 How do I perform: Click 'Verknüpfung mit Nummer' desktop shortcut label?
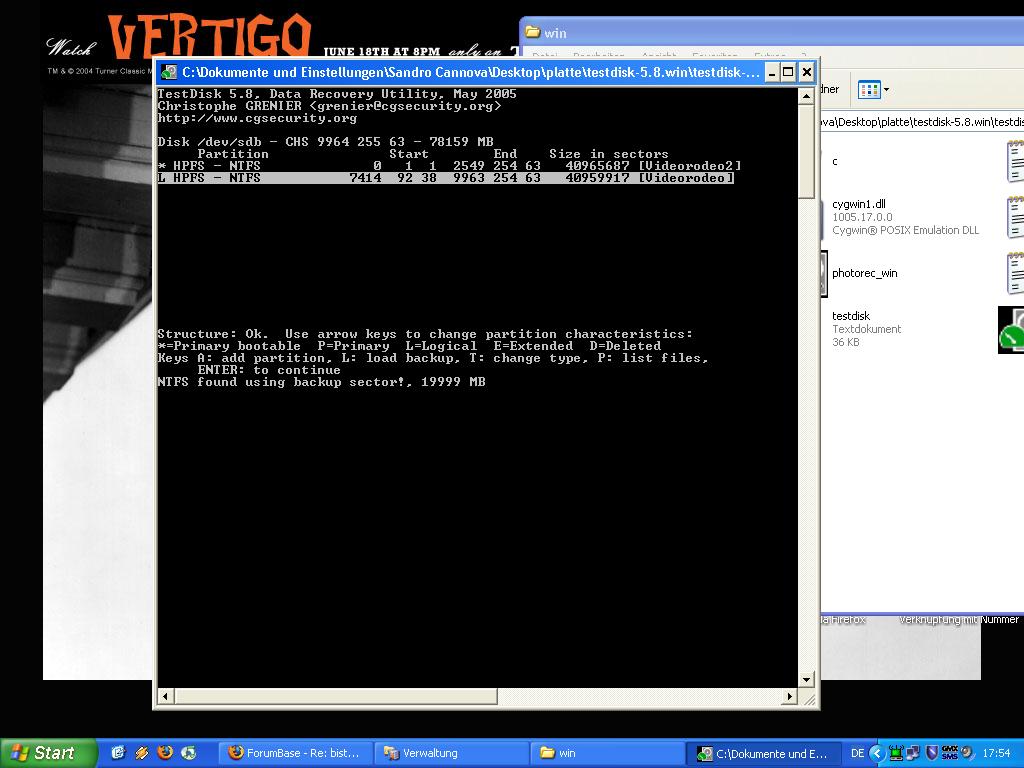(x=958, y=619)
